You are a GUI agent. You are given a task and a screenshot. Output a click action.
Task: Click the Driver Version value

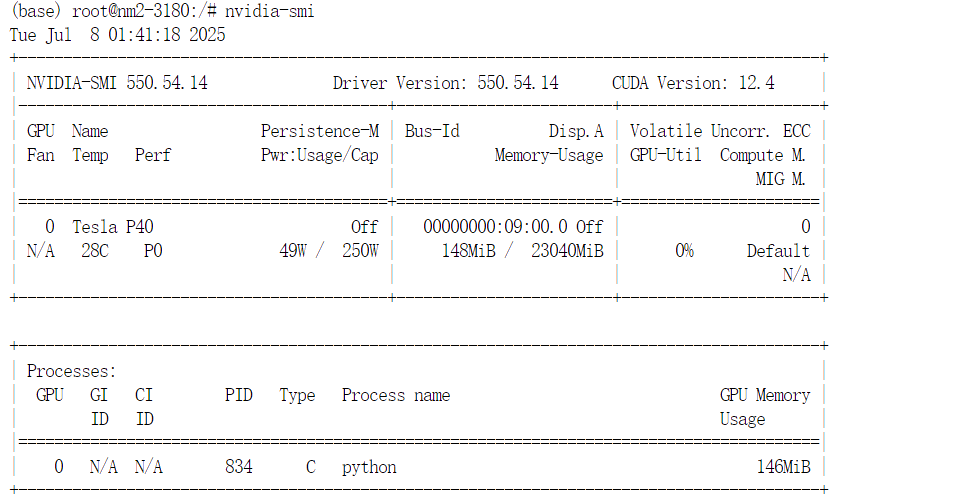coord(518,83)
